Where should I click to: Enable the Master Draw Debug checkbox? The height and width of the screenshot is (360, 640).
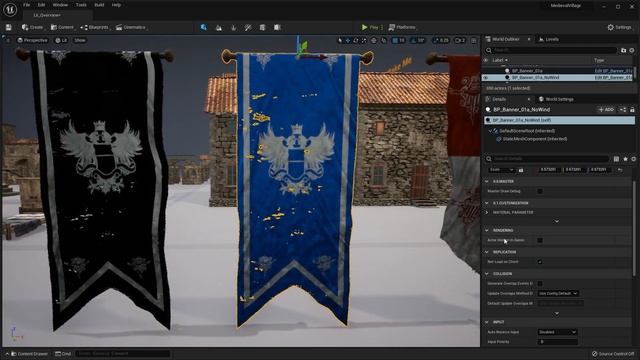tap(540, 191)
